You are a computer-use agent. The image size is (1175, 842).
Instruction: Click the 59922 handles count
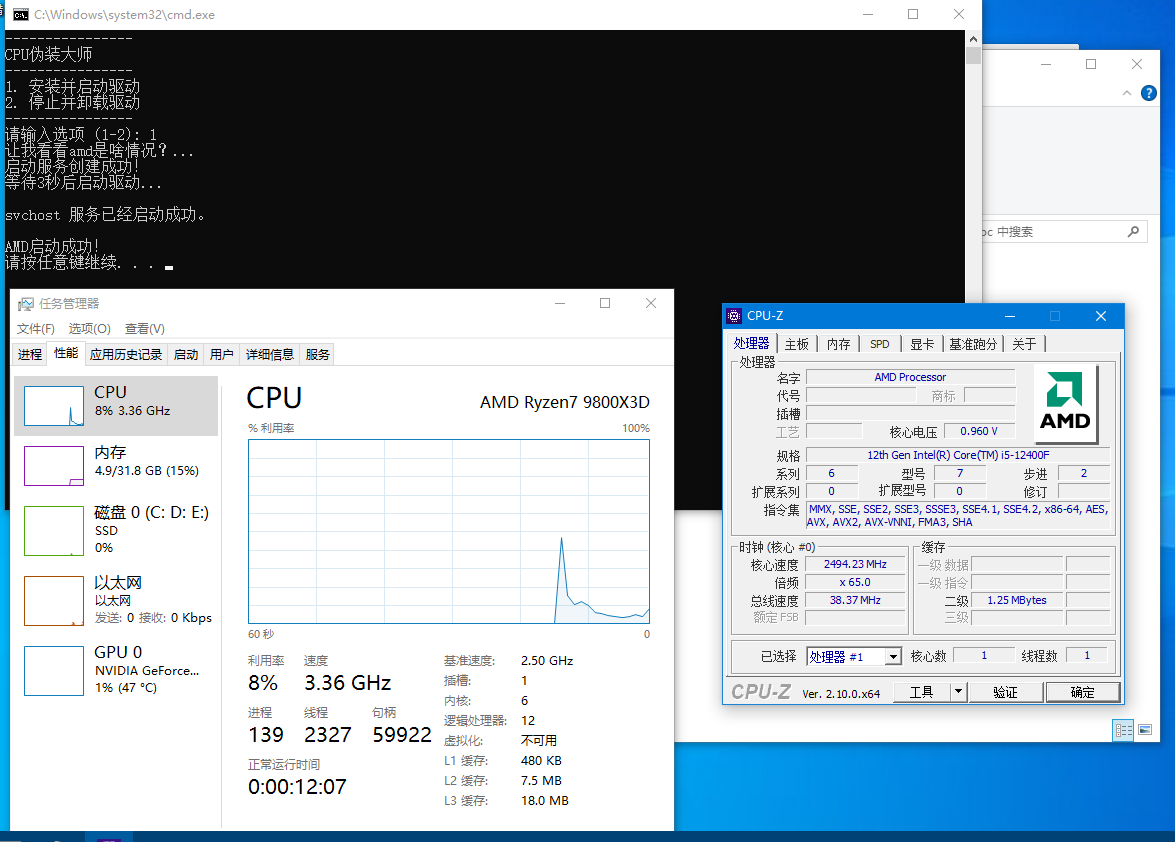[402, 735]
